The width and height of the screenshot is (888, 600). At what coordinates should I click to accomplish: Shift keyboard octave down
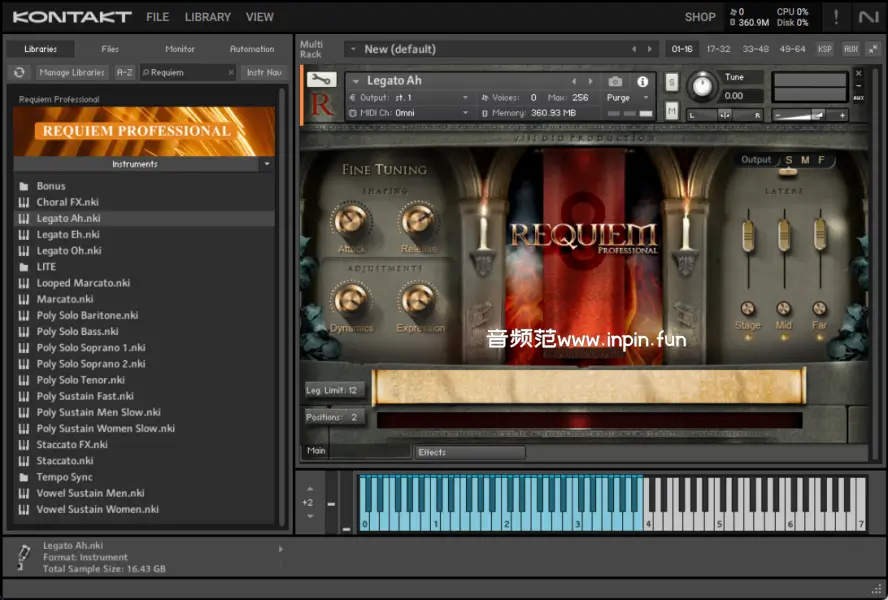coord(310,516)
